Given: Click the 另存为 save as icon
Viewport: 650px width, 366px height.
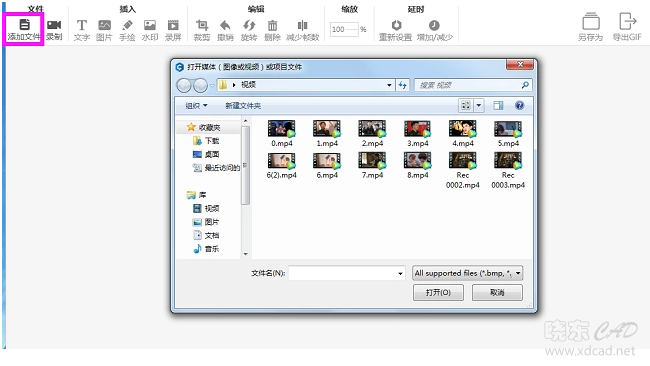Looking at the screenshot, I should [591, 21].
